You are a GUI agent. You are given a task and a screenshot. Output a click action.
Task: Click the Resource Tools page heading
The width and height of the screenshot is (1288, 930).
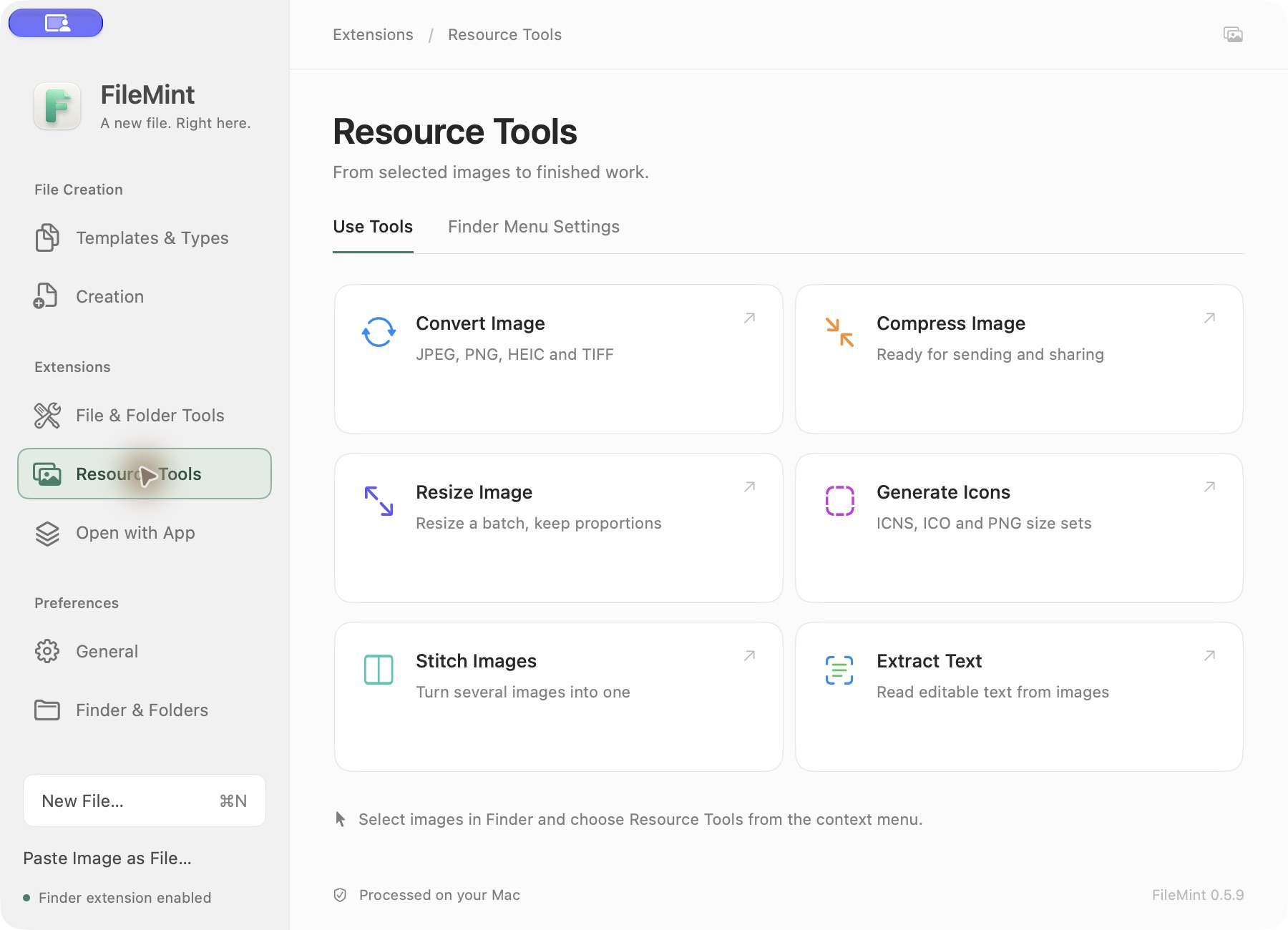pyautogui.click(x=455, y=132)
